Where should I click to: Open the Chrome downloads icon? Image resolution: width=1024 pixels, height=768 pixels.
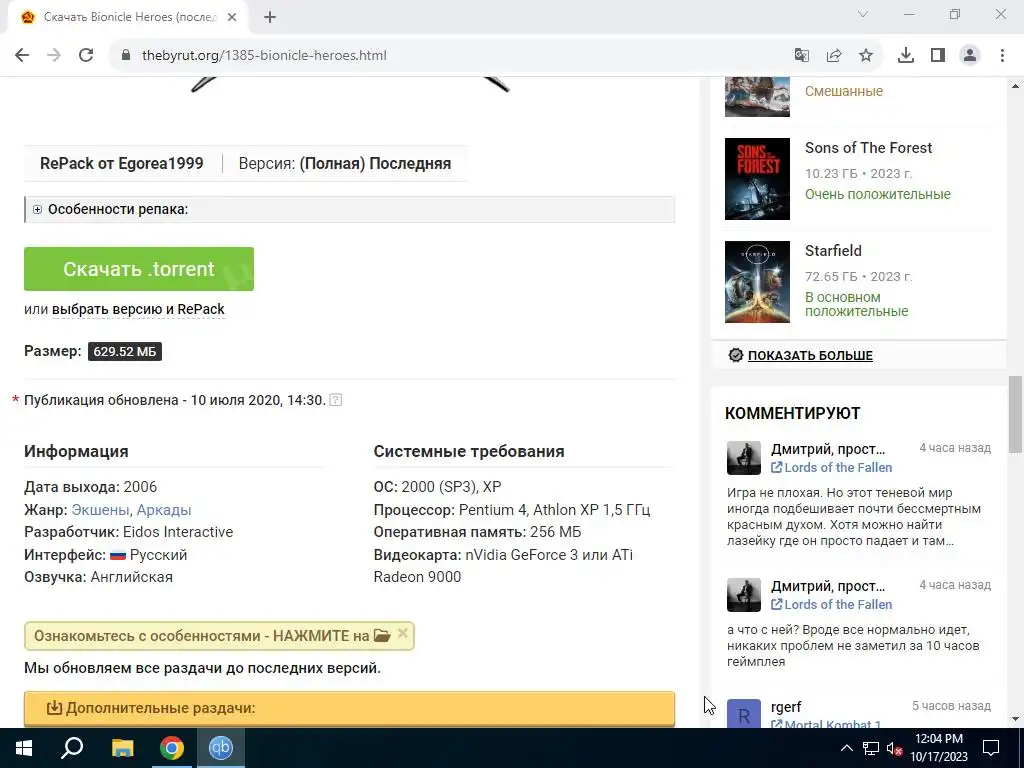(906, 56)
